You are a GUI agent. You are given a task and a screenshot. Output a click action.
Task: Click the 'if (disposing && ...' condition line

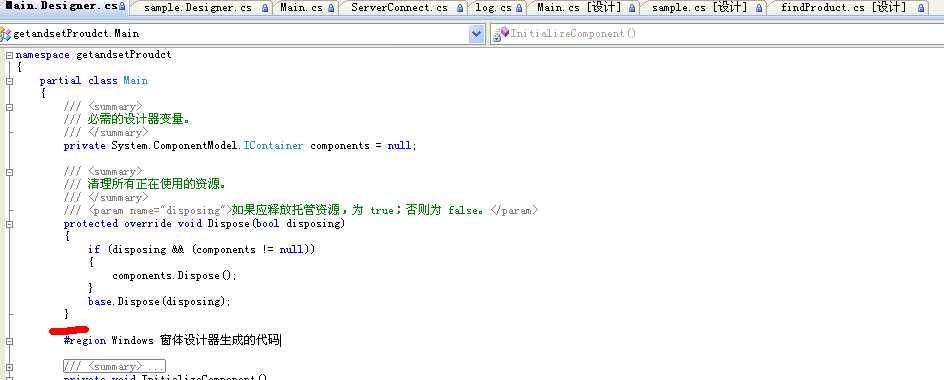pyautogui.click(x=202, y=249)
